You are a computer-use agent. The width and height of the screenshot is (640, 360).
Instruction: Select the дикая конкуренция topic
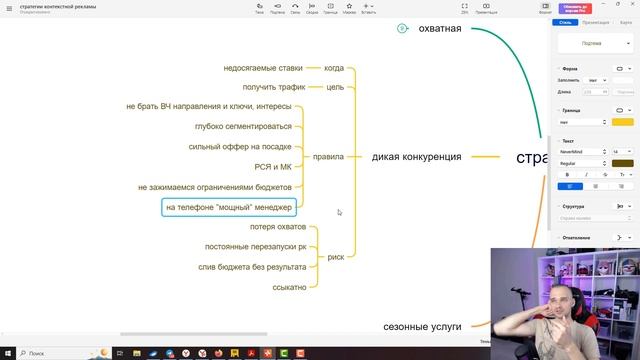click(416, 157)
